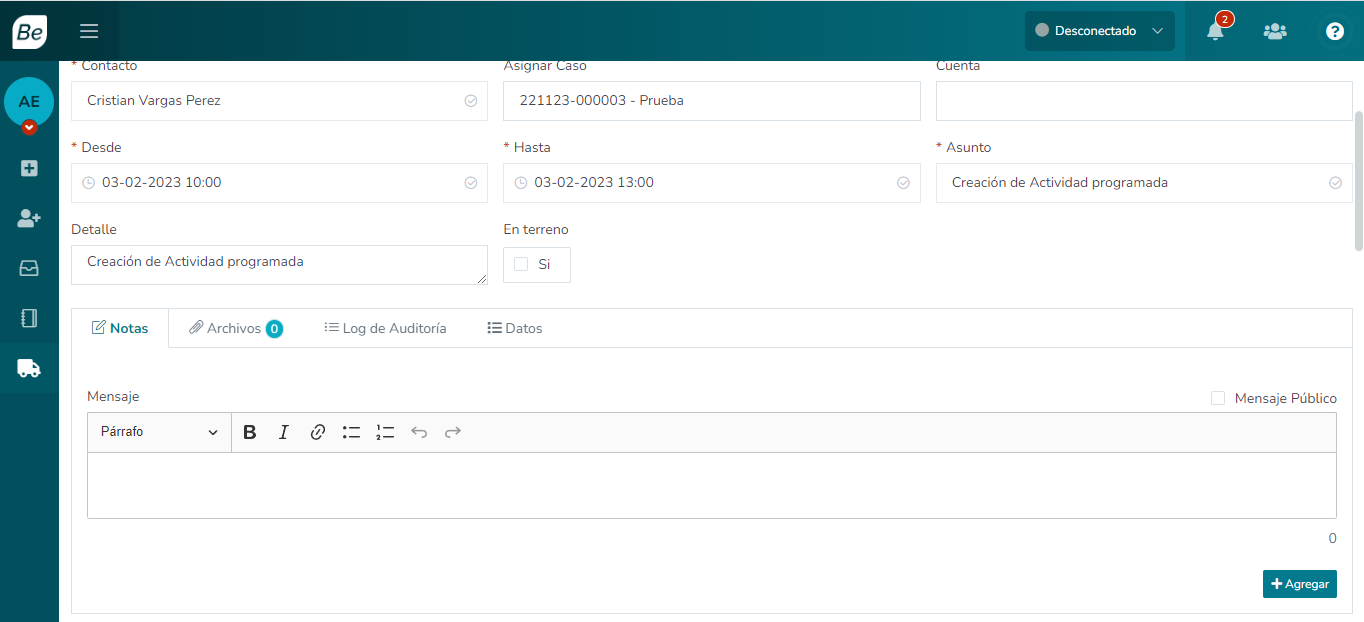Click the plus-square sidebar icon
Screen dimensions: 1364x622
[29, 168]
